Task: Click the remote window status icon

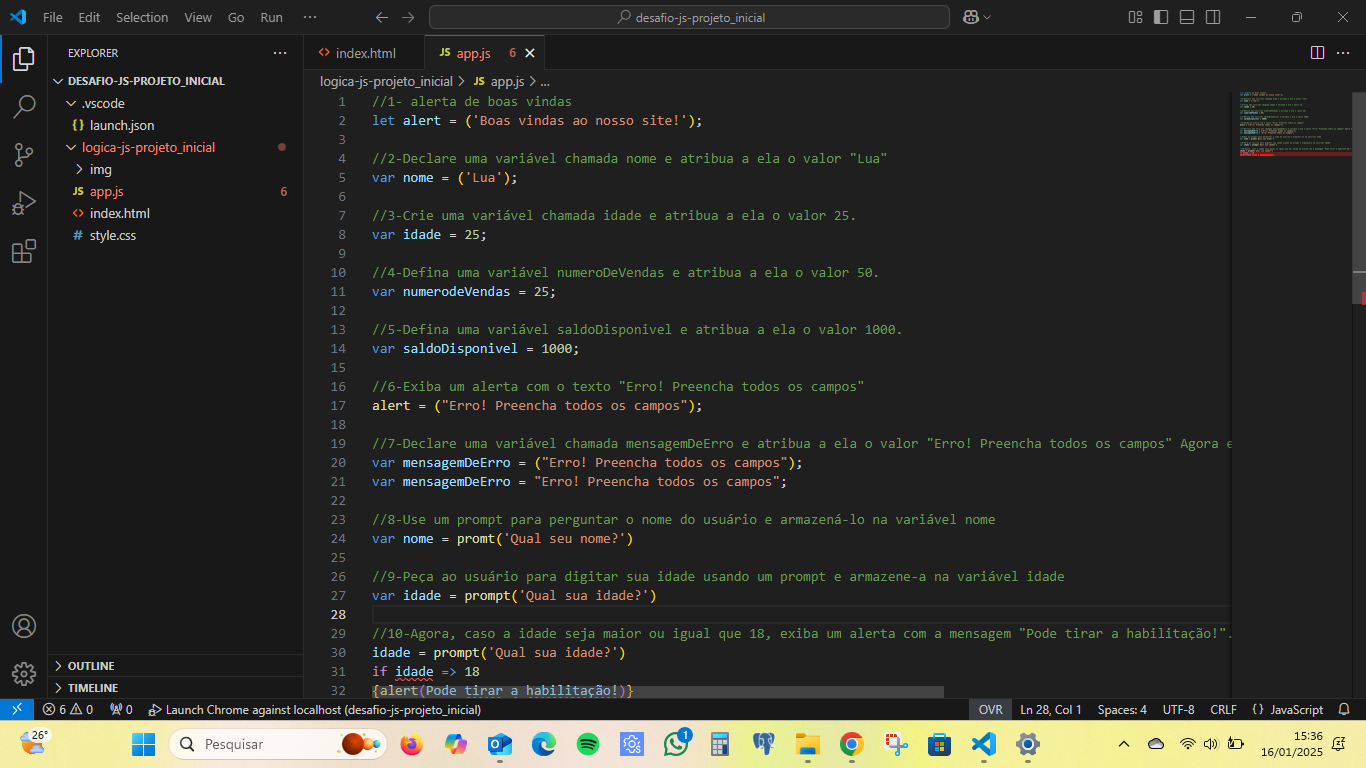Action: 17,709
